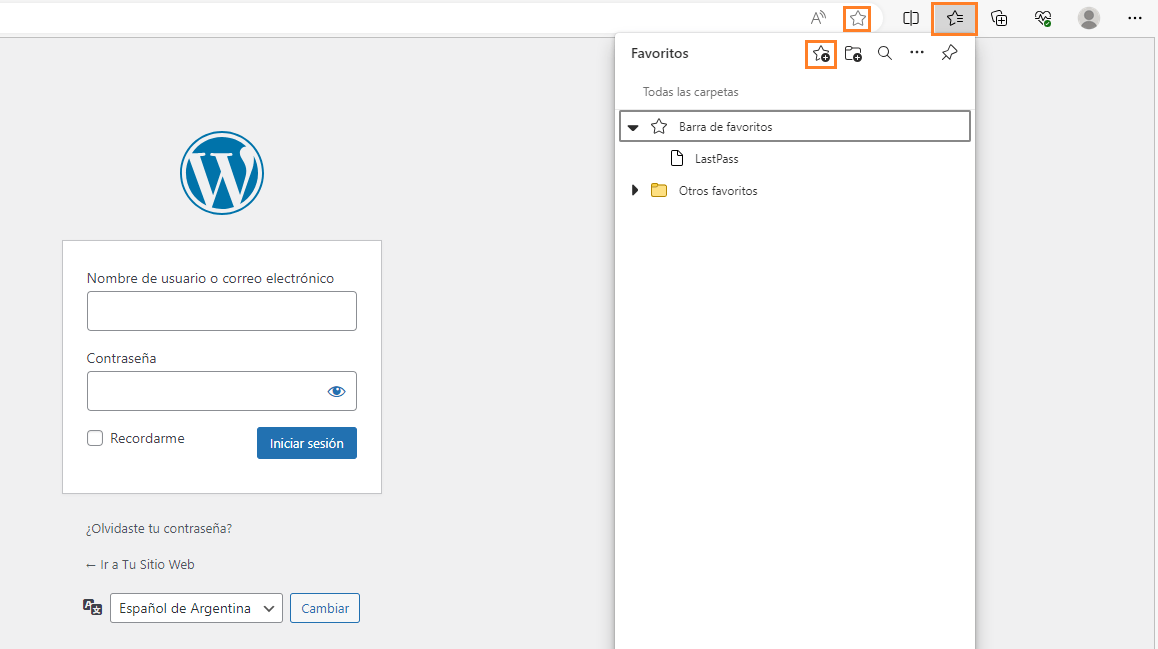Open more options in Favoritos panel

click(x=917, y=54)
